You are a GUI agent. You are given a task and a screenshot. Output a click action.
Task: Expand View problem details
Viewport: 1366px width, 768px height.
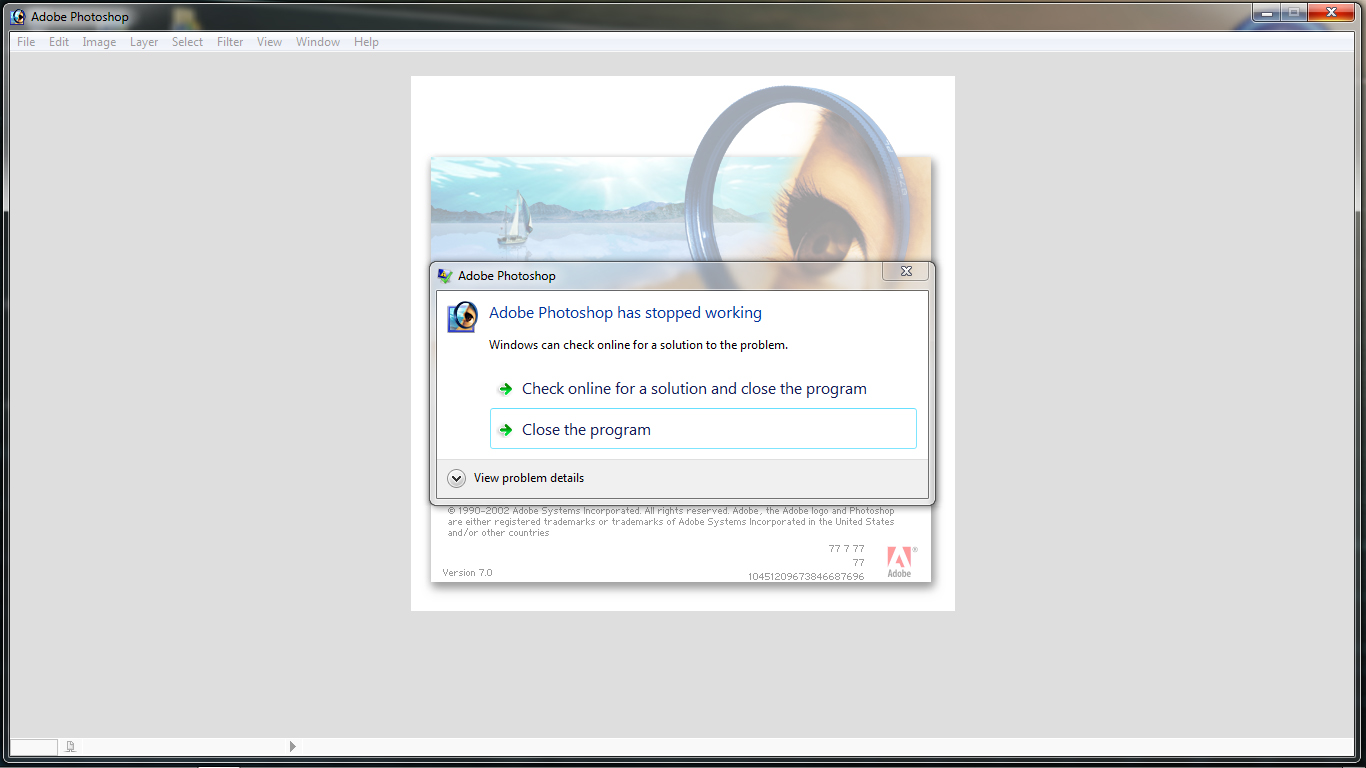(516, 478)
